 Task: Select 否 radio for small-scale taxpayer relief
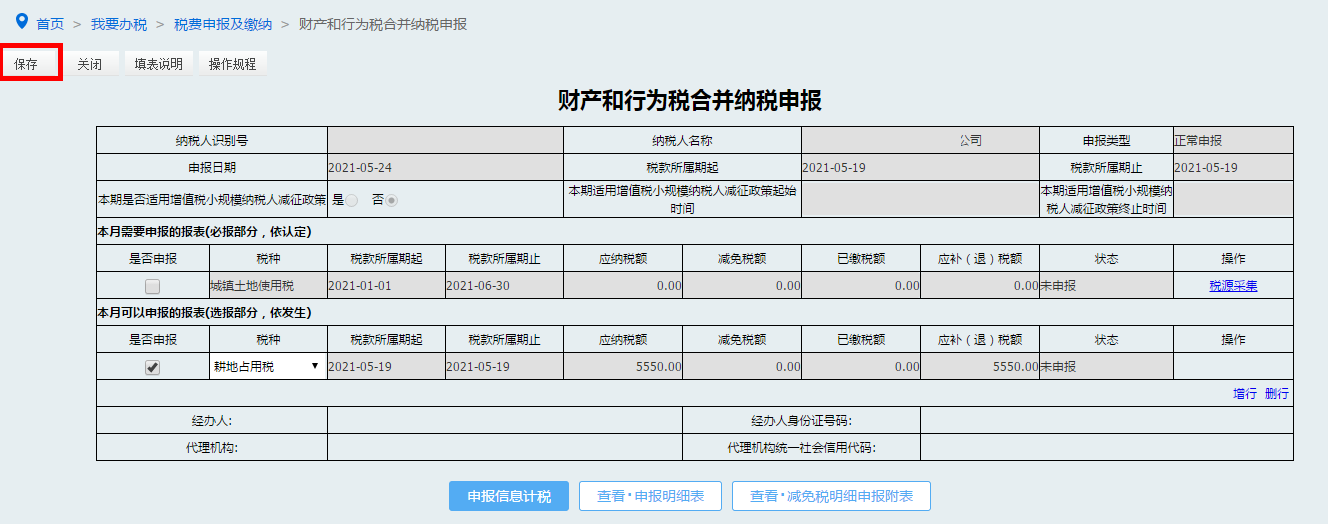392,200
